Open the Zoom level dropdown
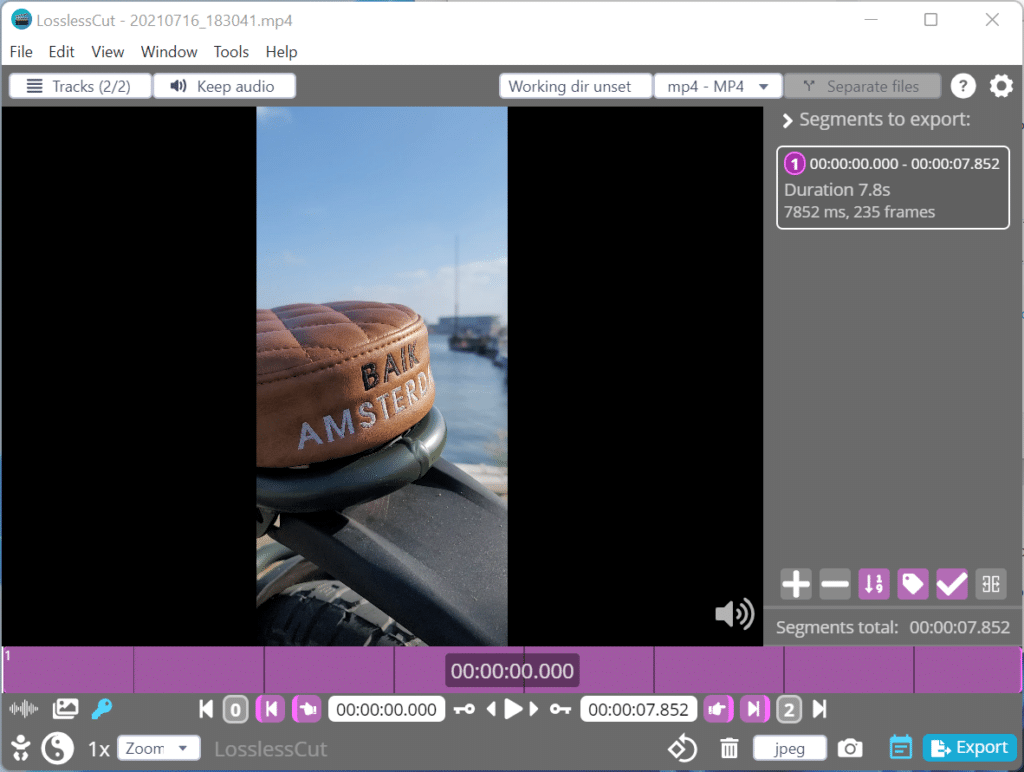The image size is (1024, 772). tap(157, 748)
